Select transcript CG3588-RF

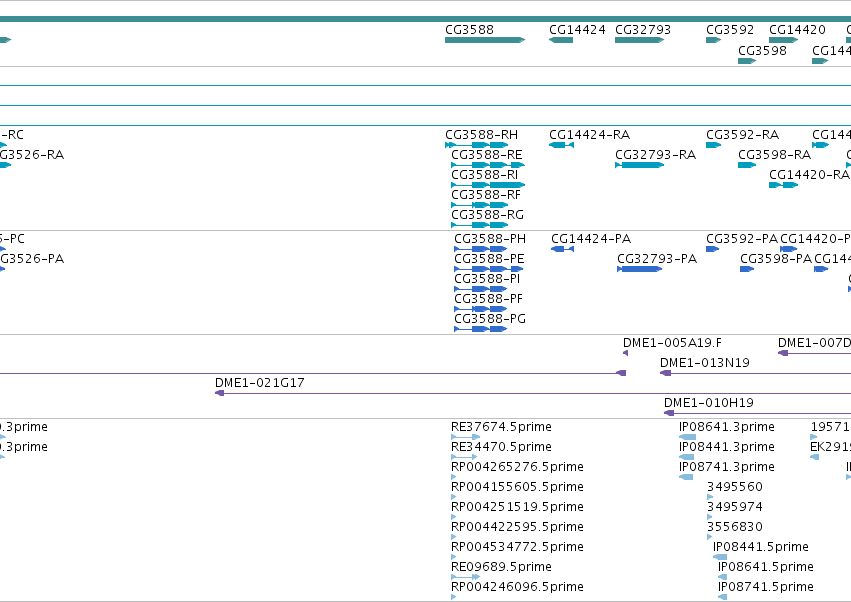coord(480,205)
